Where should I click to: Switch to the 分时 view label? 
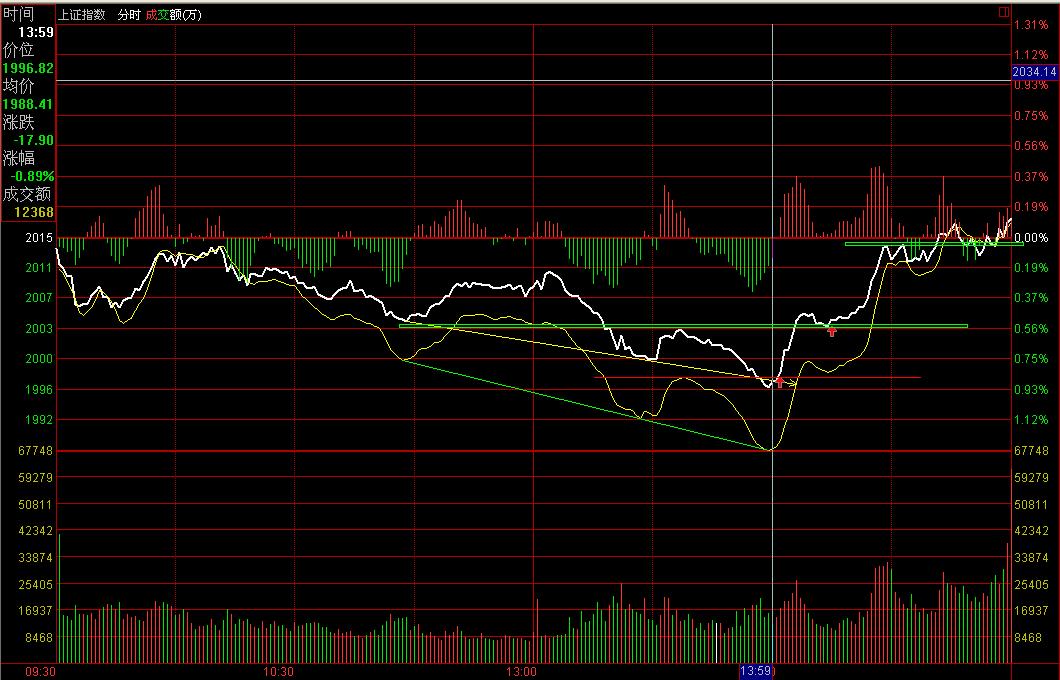pyautogui.click(x=129, y=15)
